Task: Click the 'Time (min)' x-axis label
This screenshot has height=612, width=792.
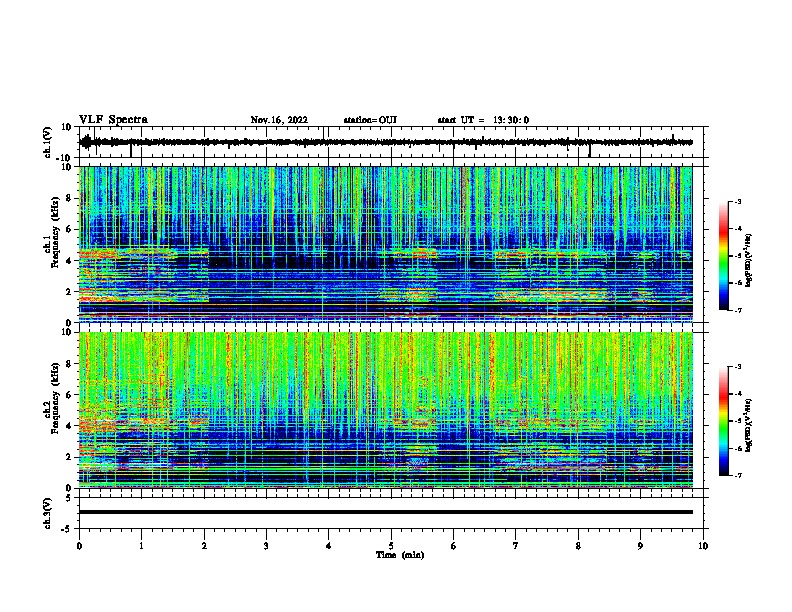Action: point(400,555)
